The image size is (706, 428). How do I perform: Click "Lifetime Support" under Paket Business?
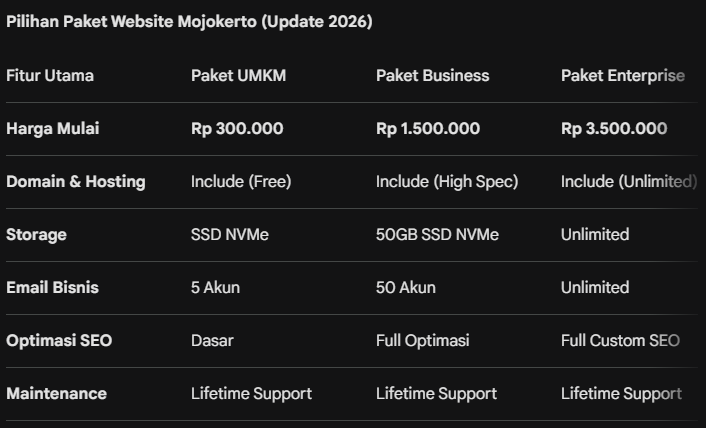(436, 394)
